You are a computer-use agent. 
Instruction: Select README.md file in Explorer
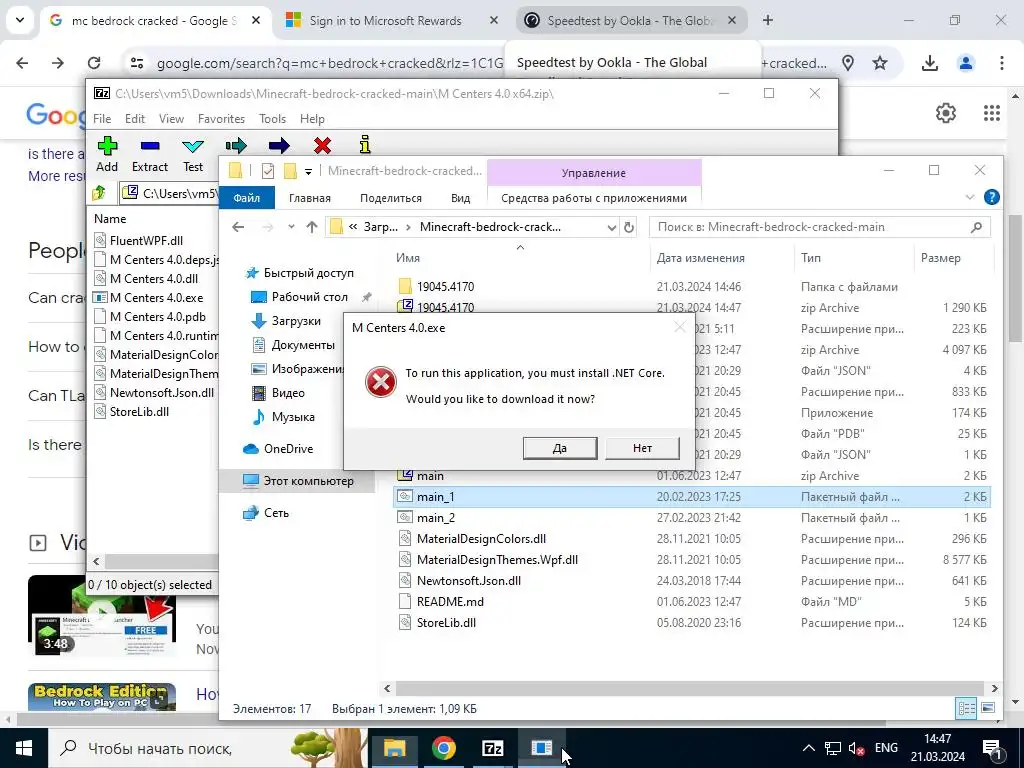pos(450,601)
